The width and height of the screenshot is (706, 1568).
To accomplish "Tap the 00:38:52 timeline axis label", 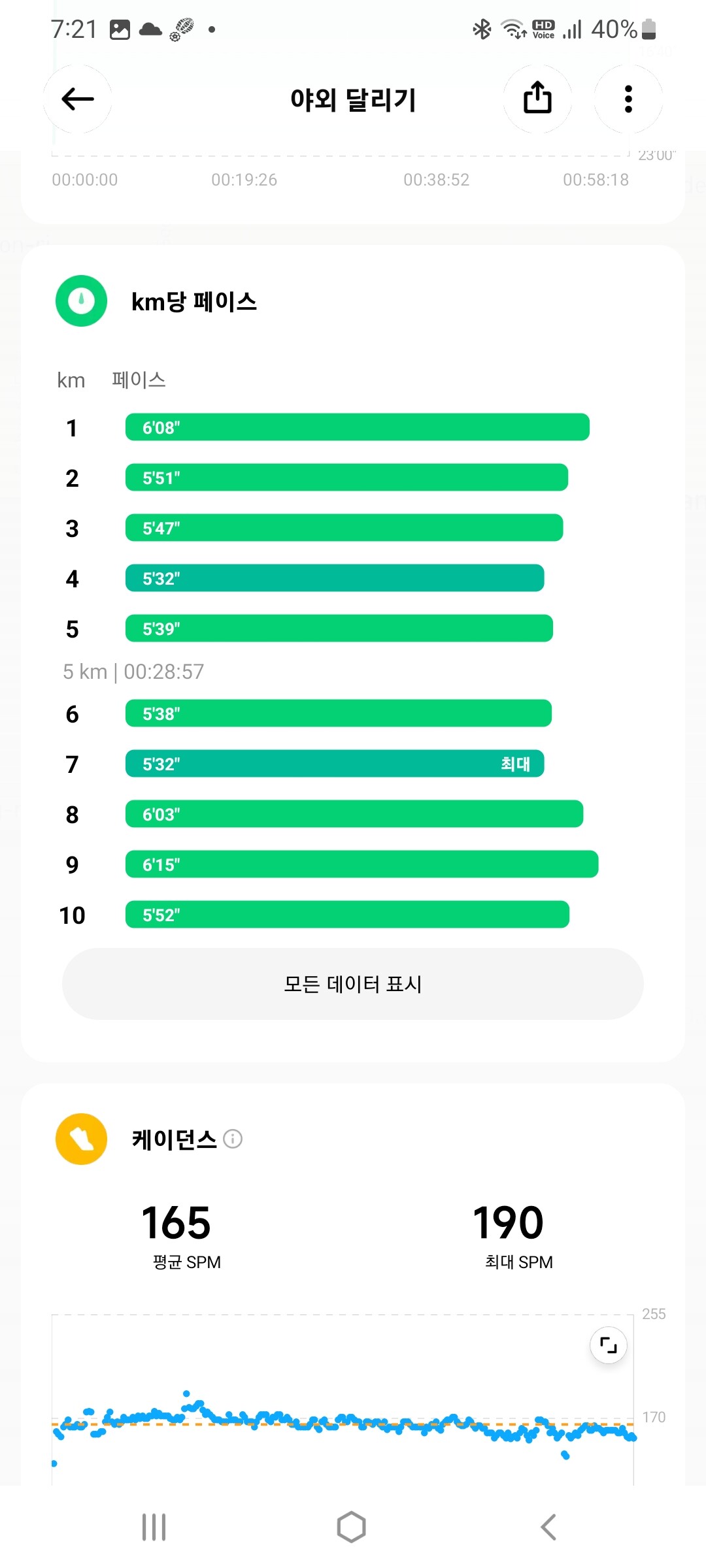I will click(x=437, y=180).
